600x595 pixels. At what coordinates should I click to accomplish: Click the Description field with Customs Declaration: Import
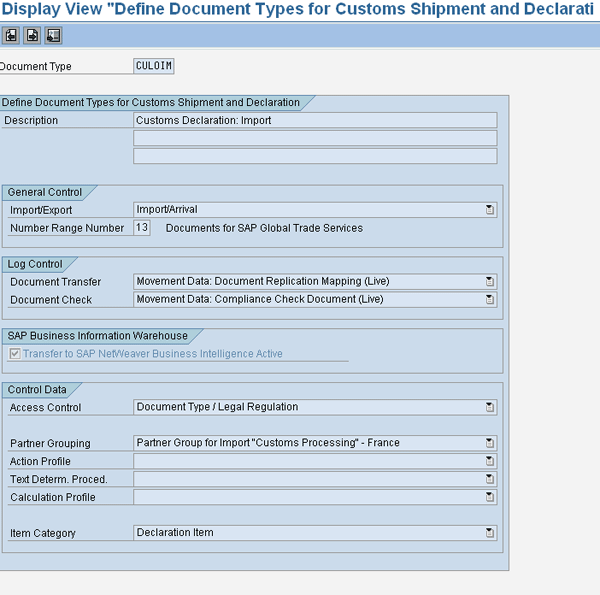click(x=314, y=120)
